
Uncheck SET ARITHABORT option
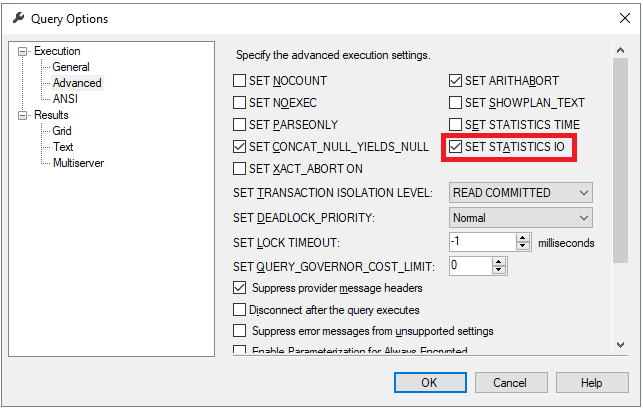pos(457,80)
